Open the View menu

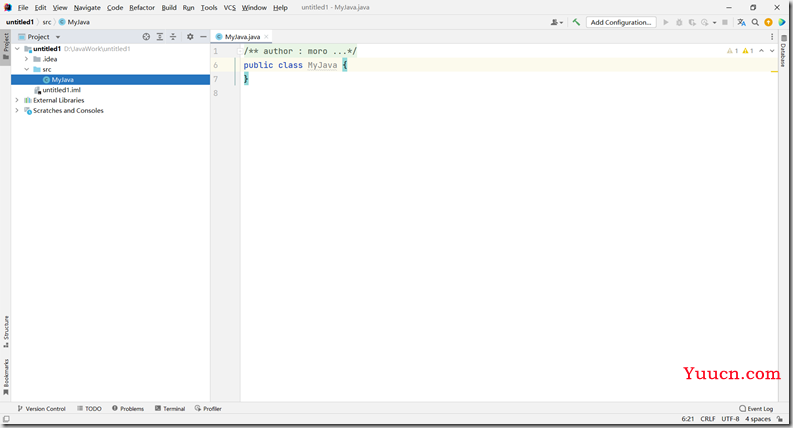tap(60, 8)
